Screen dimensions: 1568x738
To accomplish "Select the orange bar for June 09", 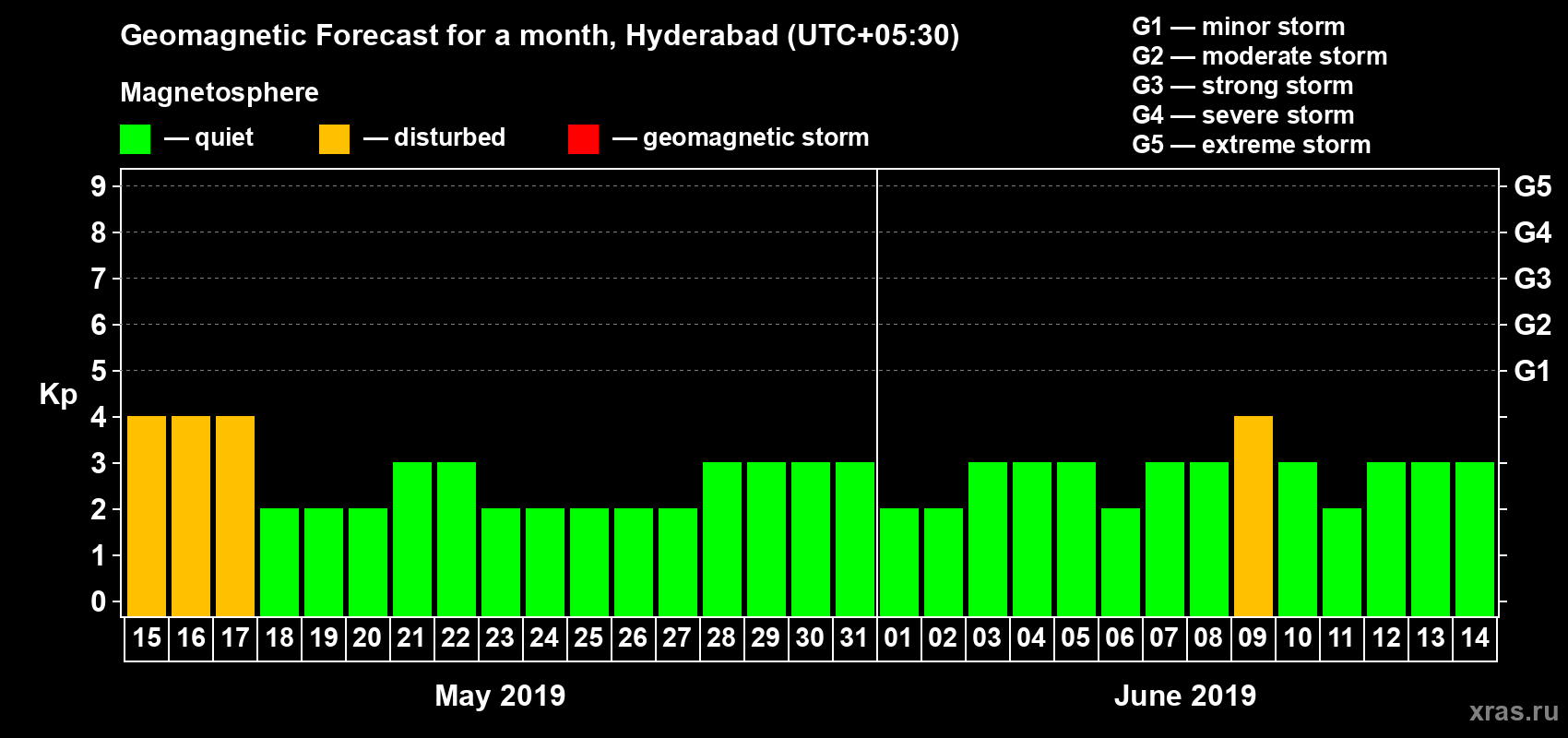I will click(x=1253, y=517).
